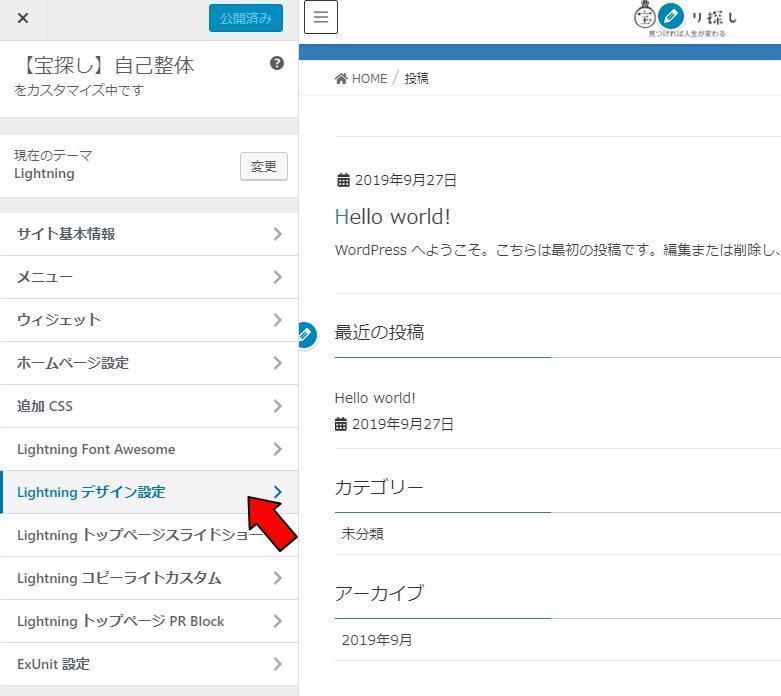Open the サイト基本情報 section
Viewport: 781px width, 696px height.
pyautogui.click(x=149, y=234)
